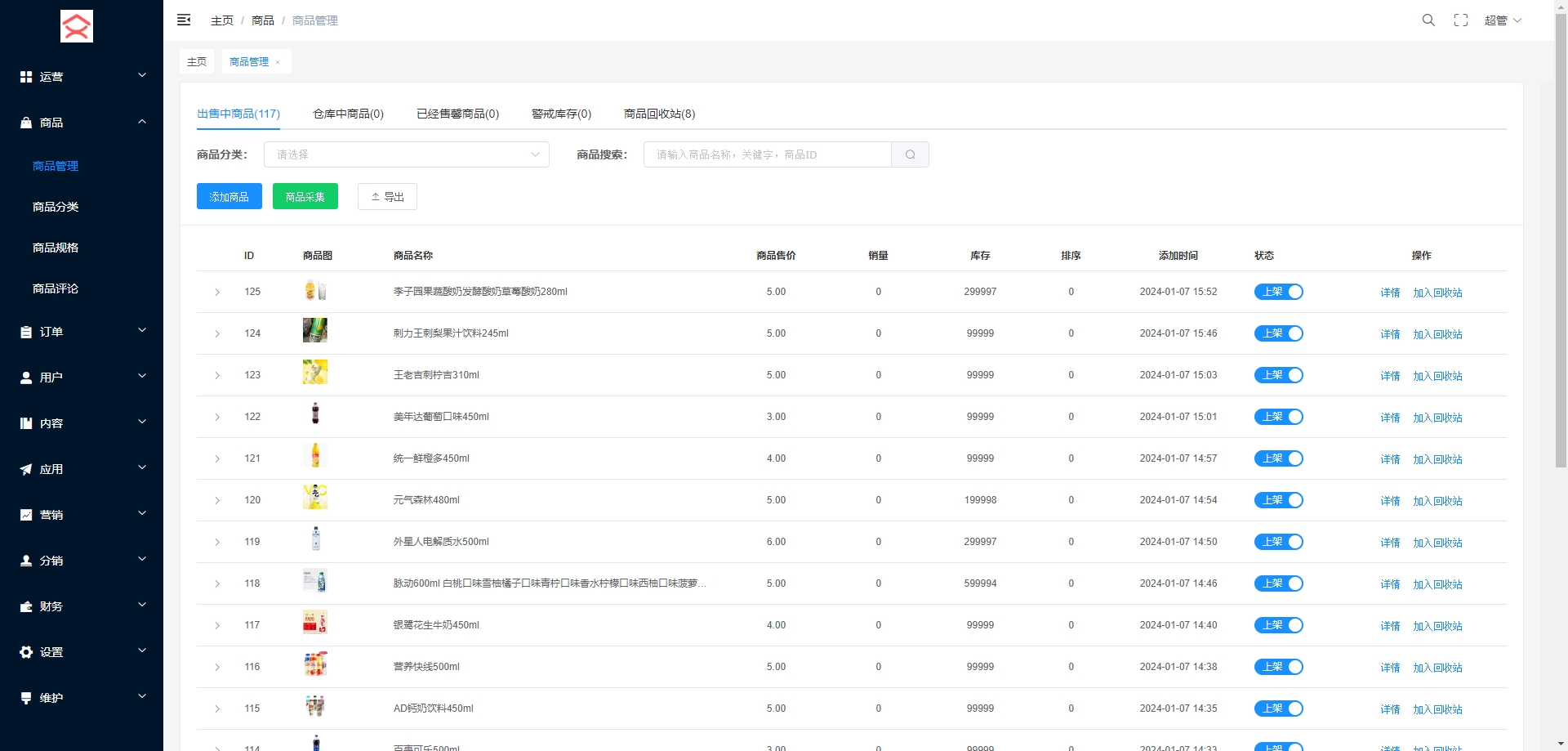
Task: Open product image for 元气森林480ml
Action: pyautogui.click(x=315, y=497)
